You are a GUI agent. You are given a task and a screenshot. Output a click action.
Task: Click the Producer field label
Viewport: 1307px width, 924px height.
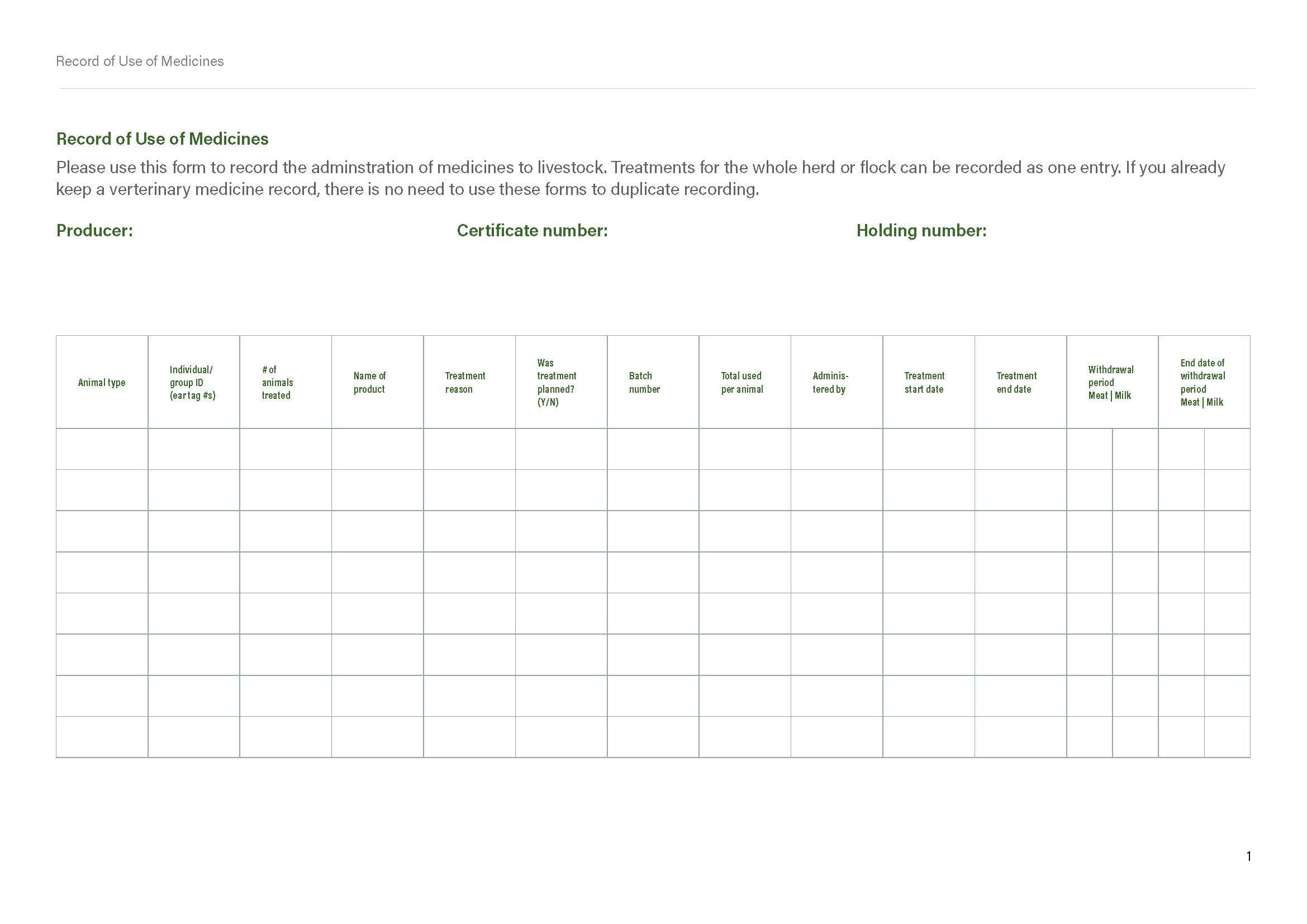pyautogui.click(x=94, y=230)
